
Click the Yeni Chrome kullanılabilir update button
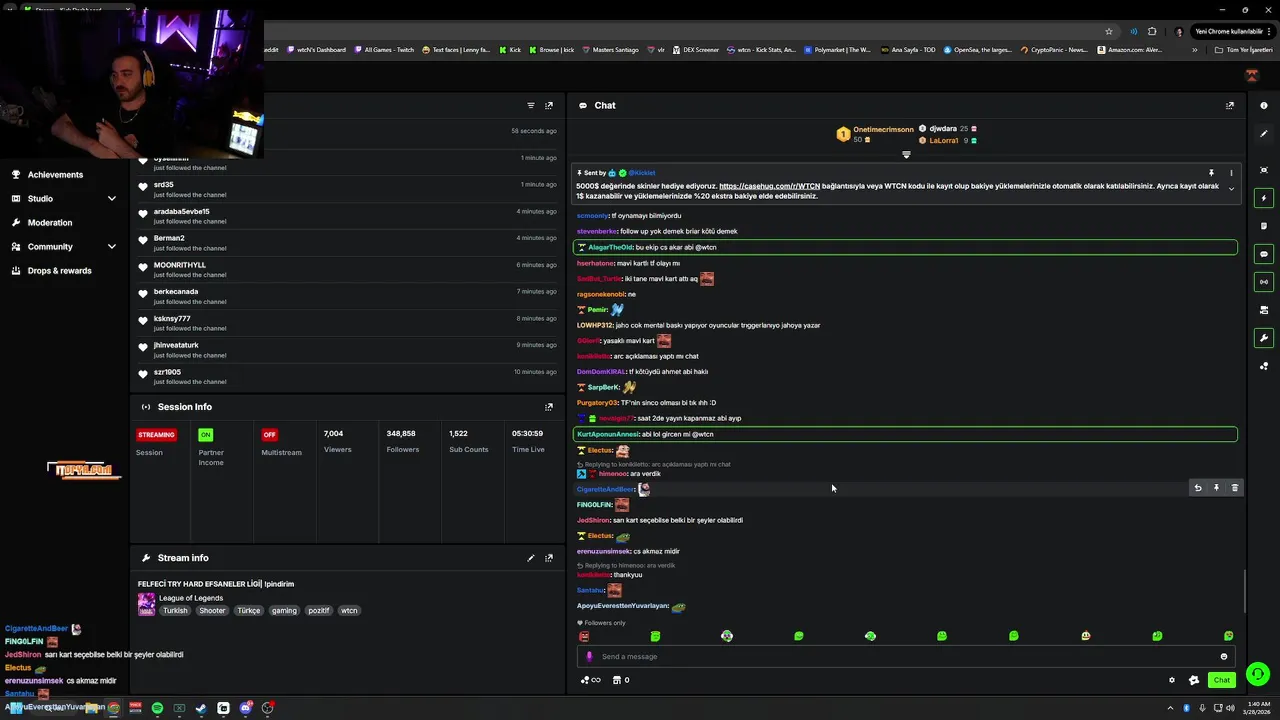coord(1233,31)
